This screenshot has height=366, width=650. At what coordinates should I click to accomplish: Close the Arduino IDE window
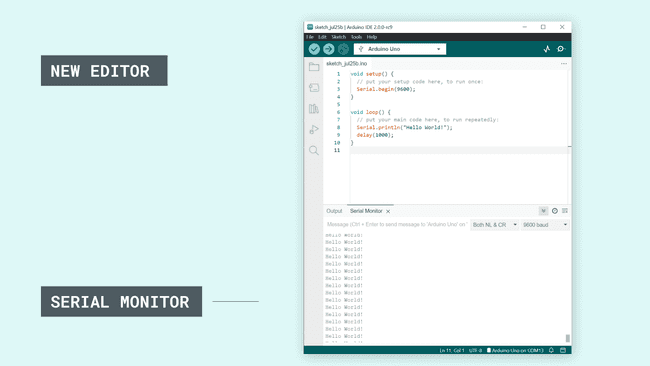tap(562, 27)
